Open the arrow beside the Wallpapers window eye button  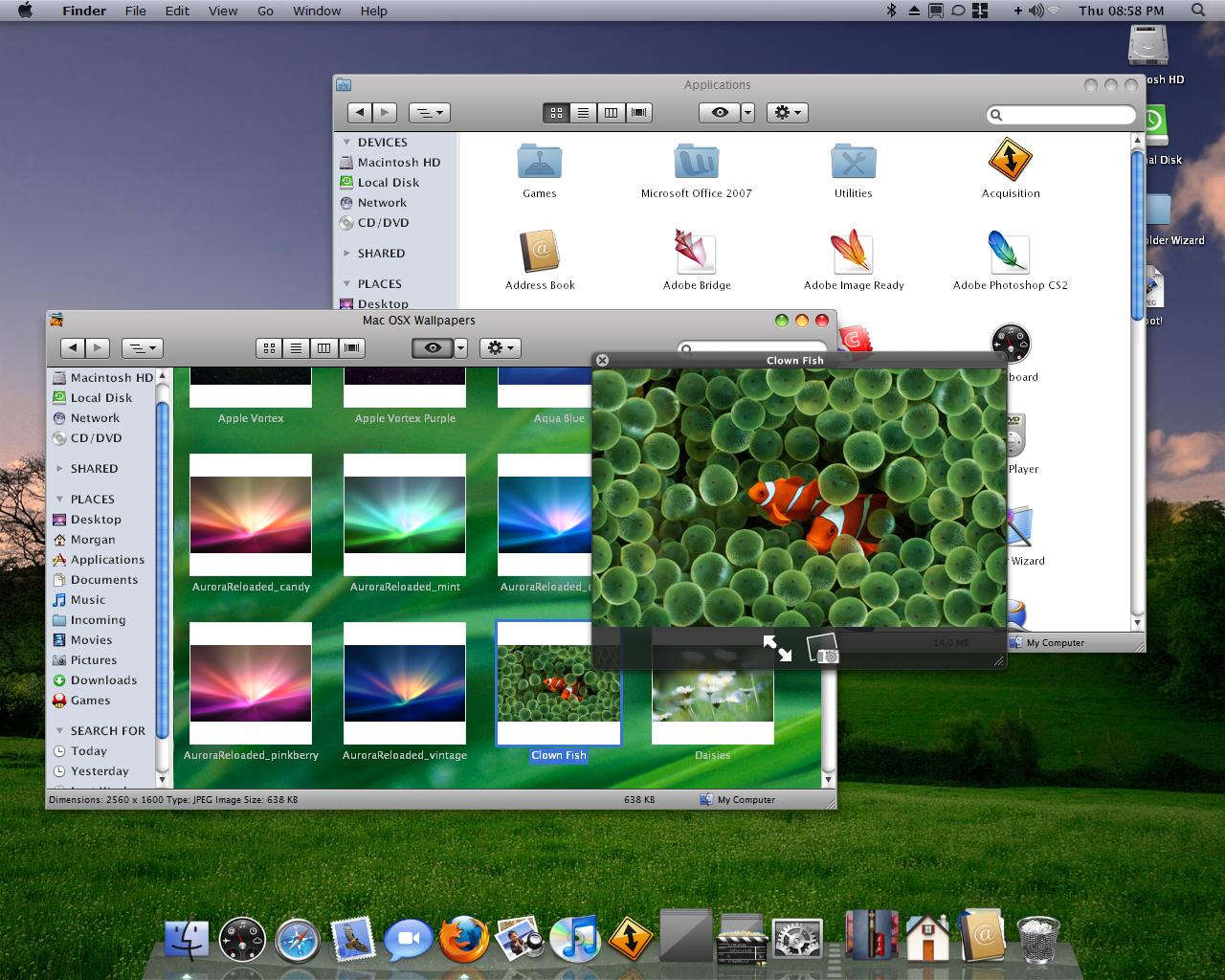tap(461, 348)
